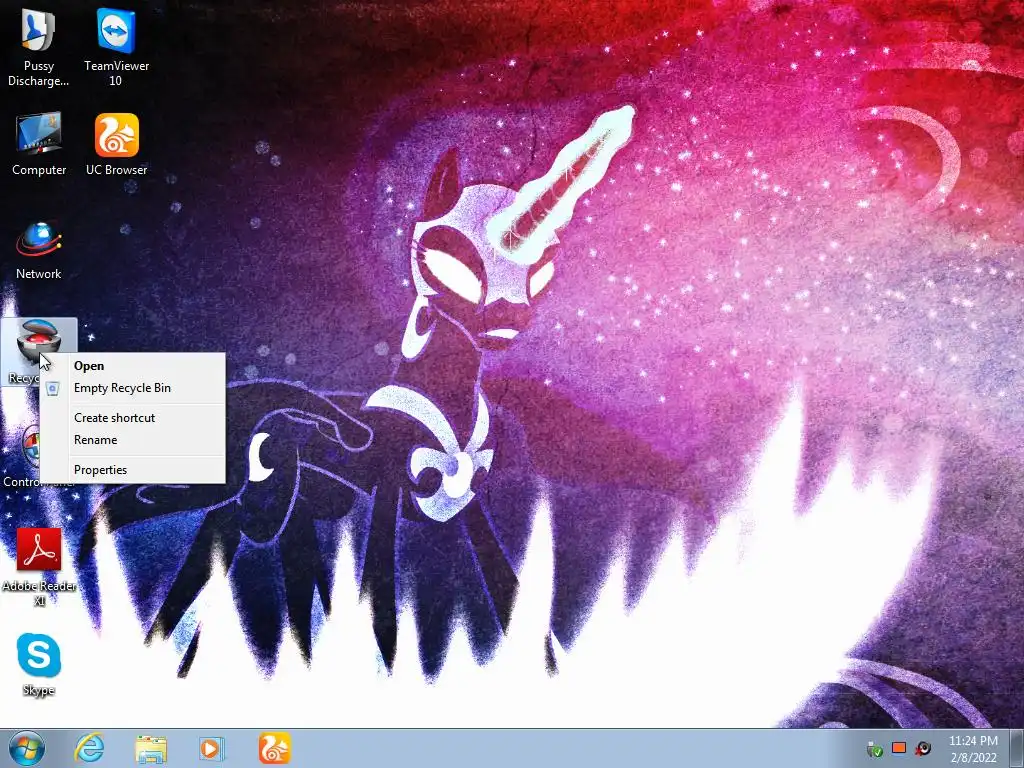Click the orange screen tray icon
The height and width of the screenshot is (768, 1024).
point(899,748)
